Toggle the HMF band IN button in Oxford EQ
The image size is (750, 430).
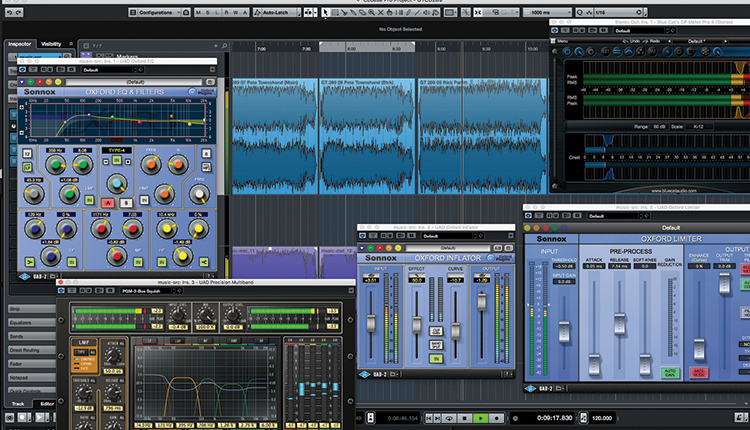[x=144, y=200]
